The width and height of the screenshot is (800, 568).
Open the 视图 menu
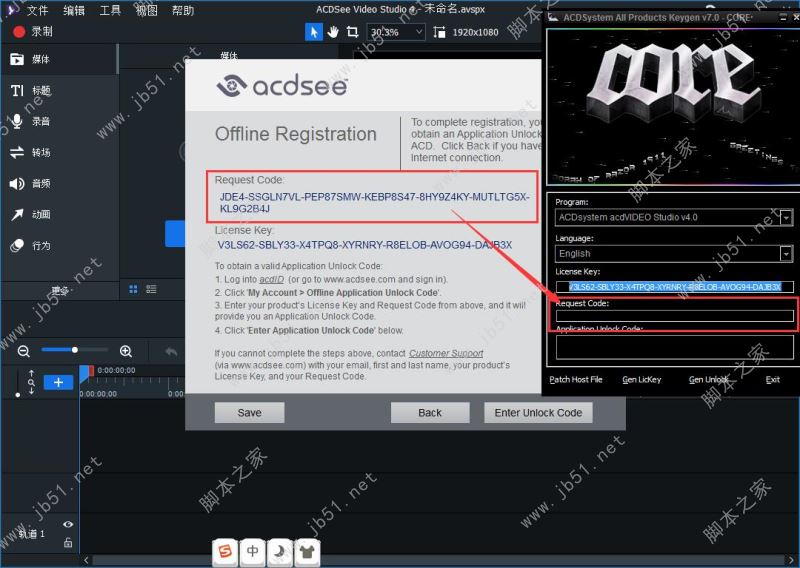pos(146,10)
